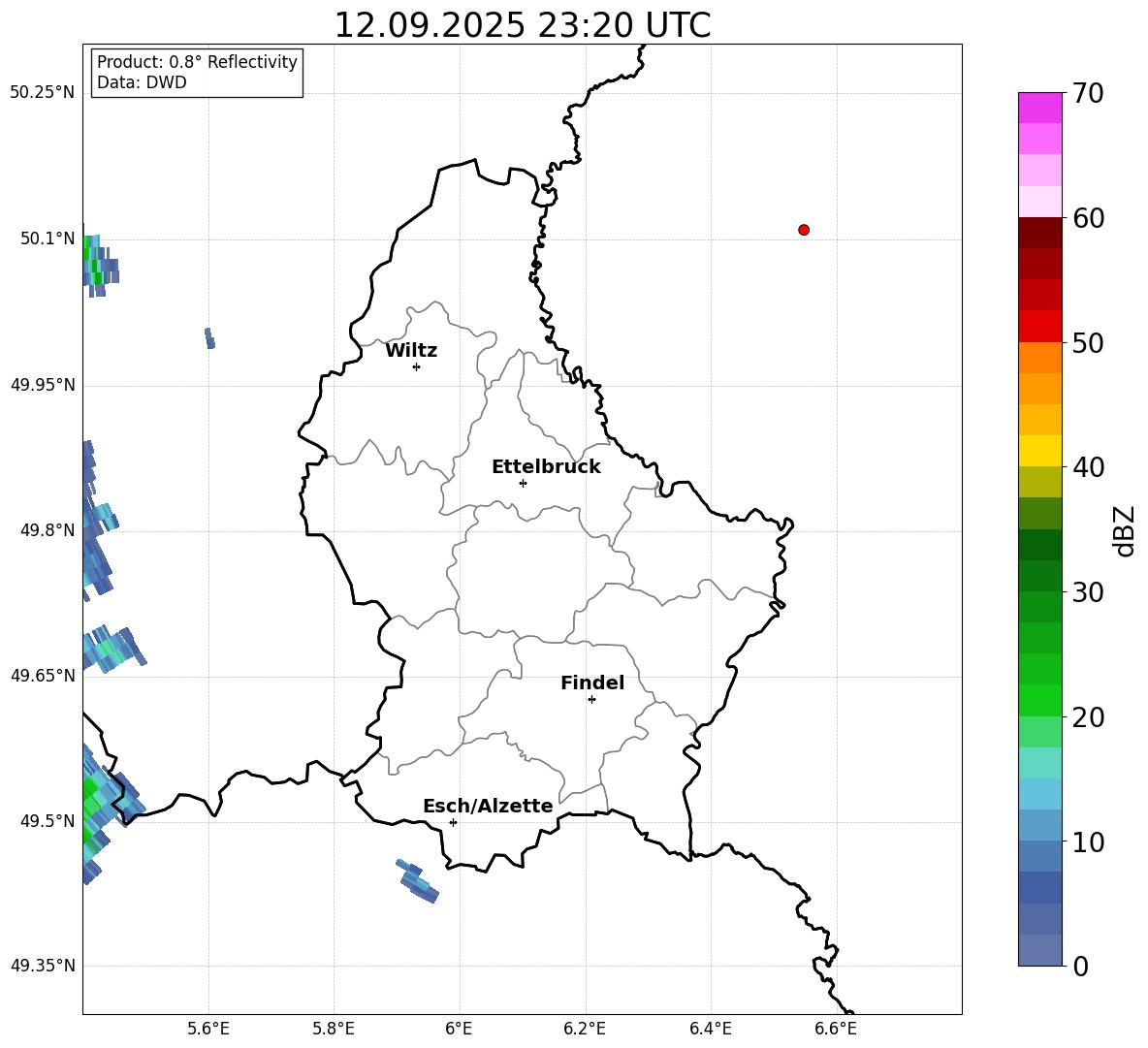
Task: Click the 49.5°N latitude label
Action: point(48,820)
